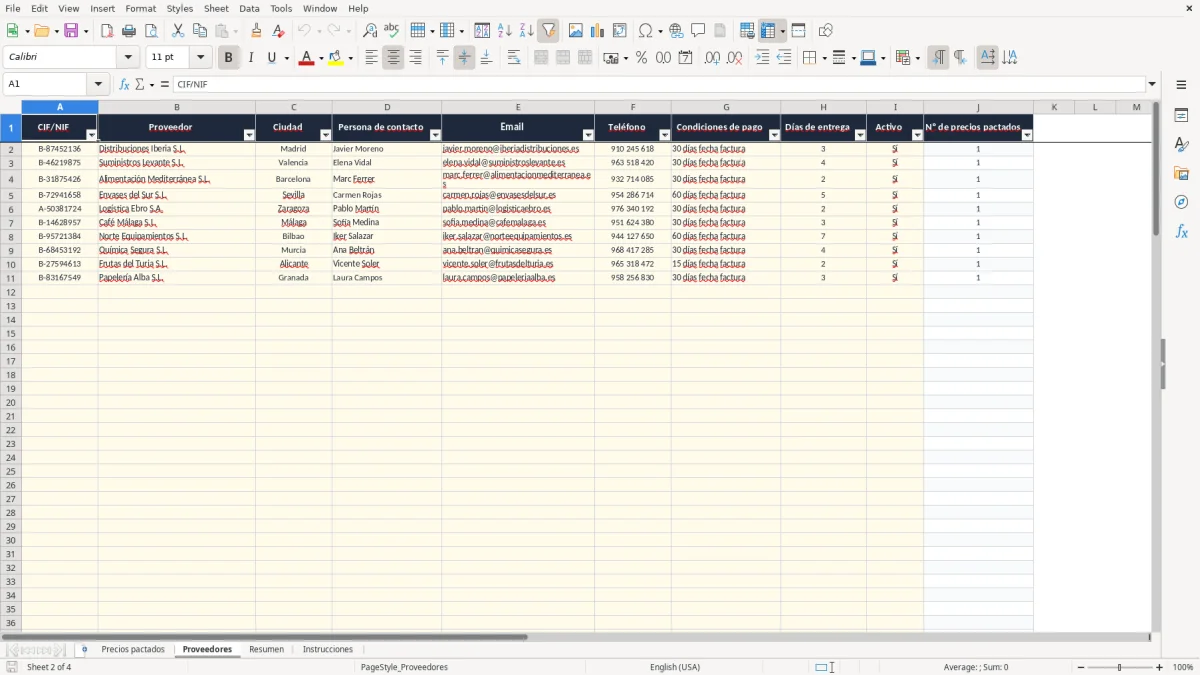
Task: Expand the Name Box dropdown
Action: (98, 84)
